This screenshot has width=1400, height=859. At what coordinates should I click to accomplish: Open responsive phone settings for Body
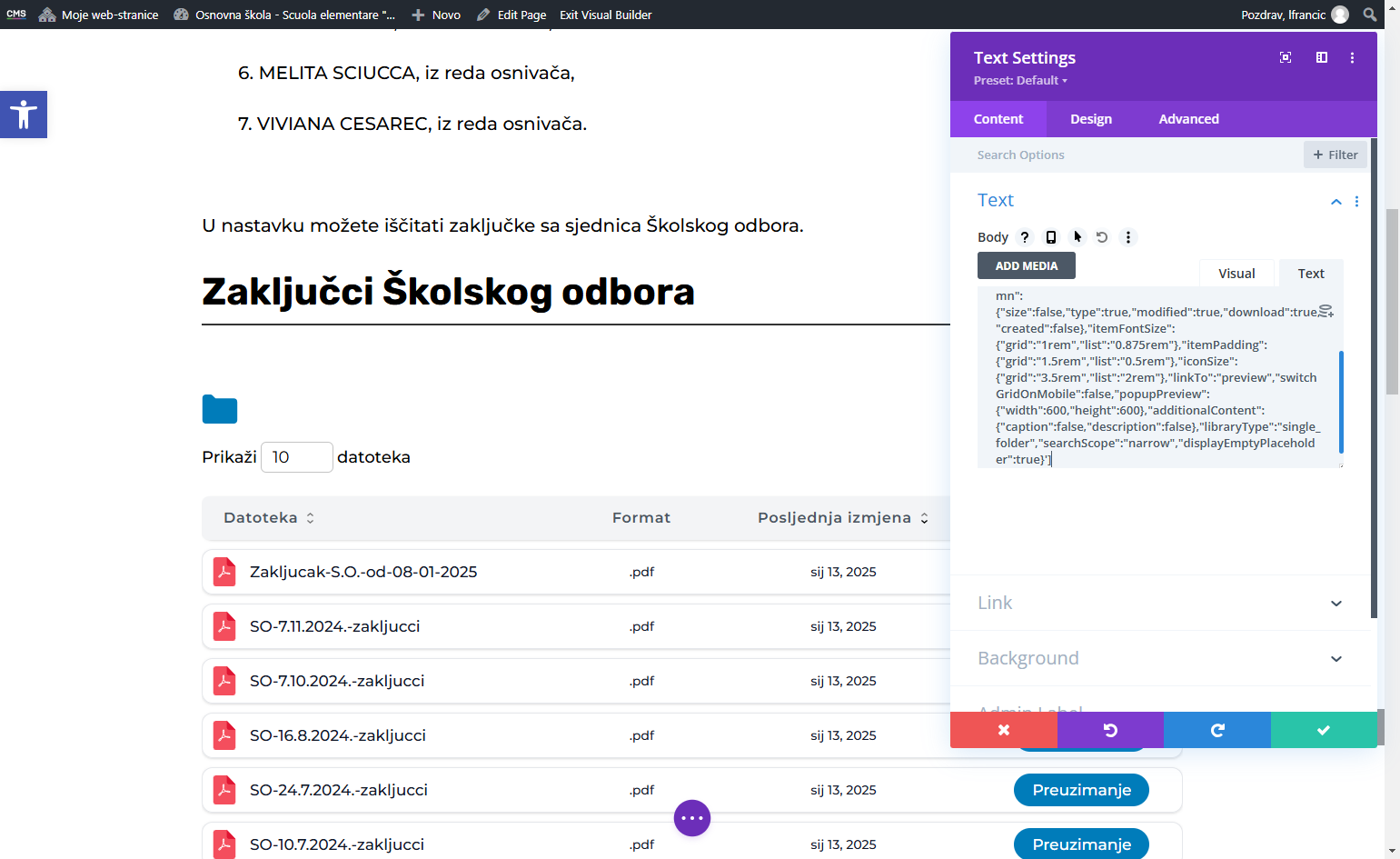(x=1051, y=237)
